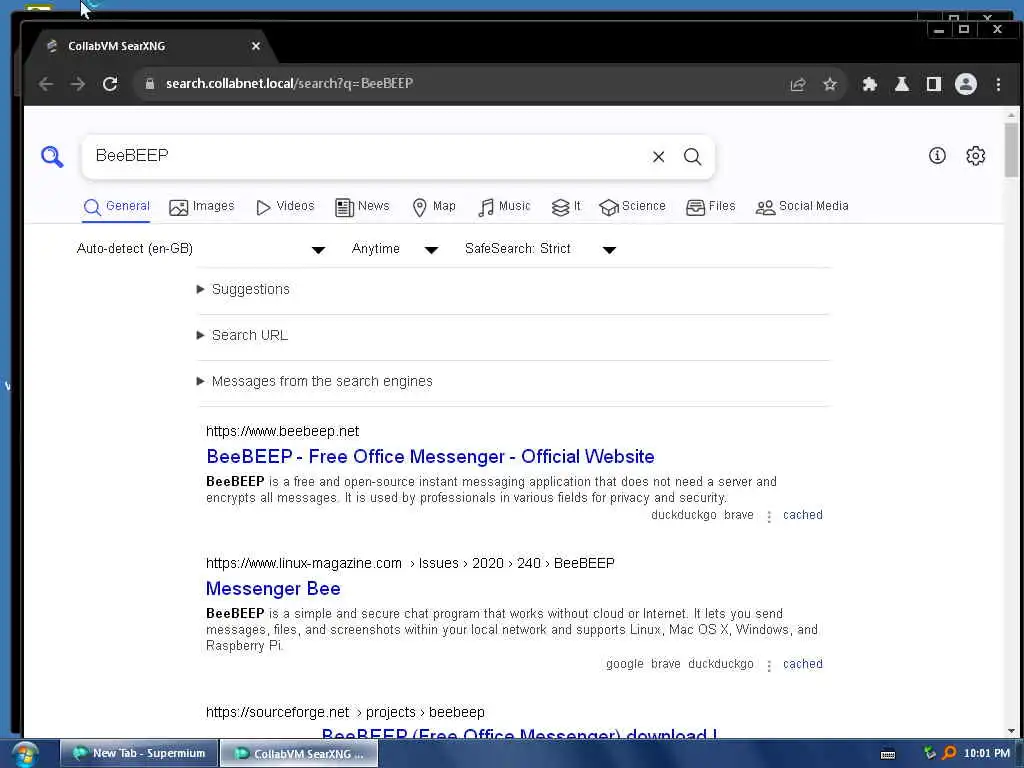Click the network tray icon
The image size is (1024, 768).
(x=929, y=753)
